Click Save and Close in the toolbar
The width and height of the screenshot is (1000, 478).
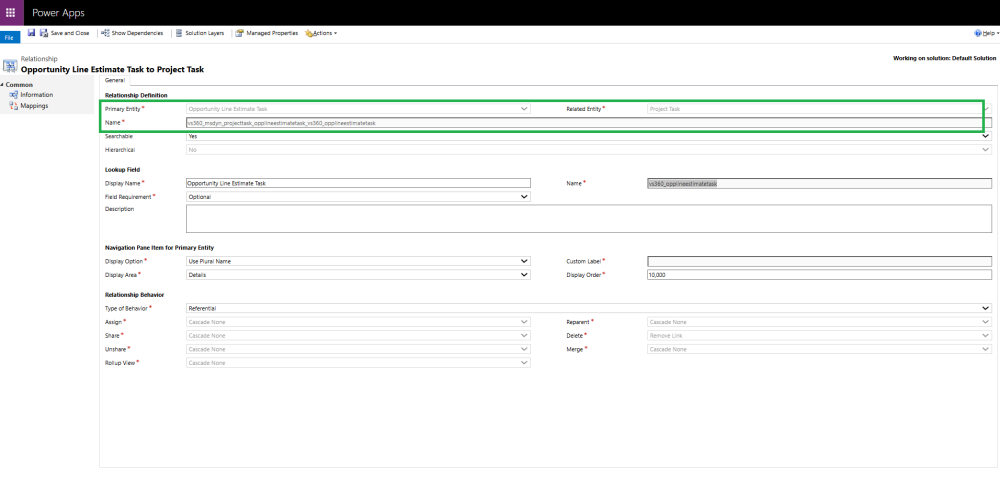65,33
